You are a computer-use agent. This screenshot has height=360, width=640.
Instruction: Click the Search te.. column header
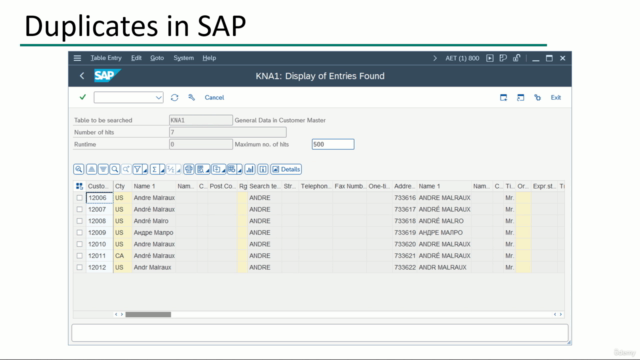[264, 186]
